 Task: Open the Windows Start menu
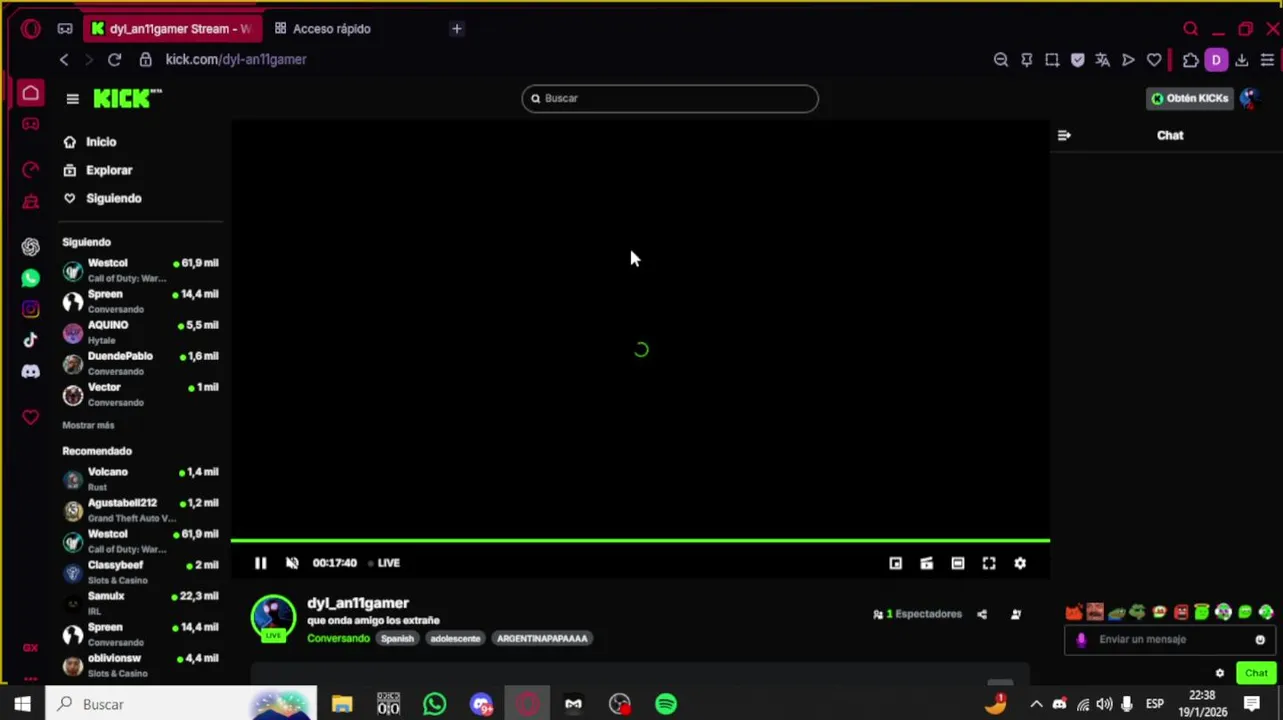click(x=22, y=704)
